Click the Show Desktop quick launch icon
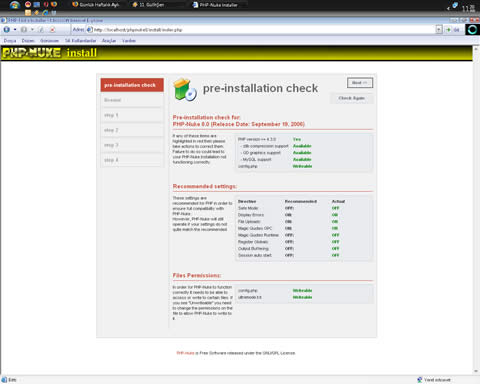 pos(37,4)
